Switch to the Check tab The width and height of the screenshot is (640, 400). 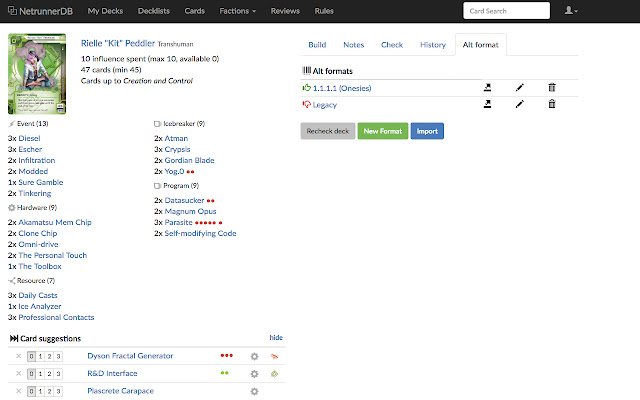pos(392,45)
